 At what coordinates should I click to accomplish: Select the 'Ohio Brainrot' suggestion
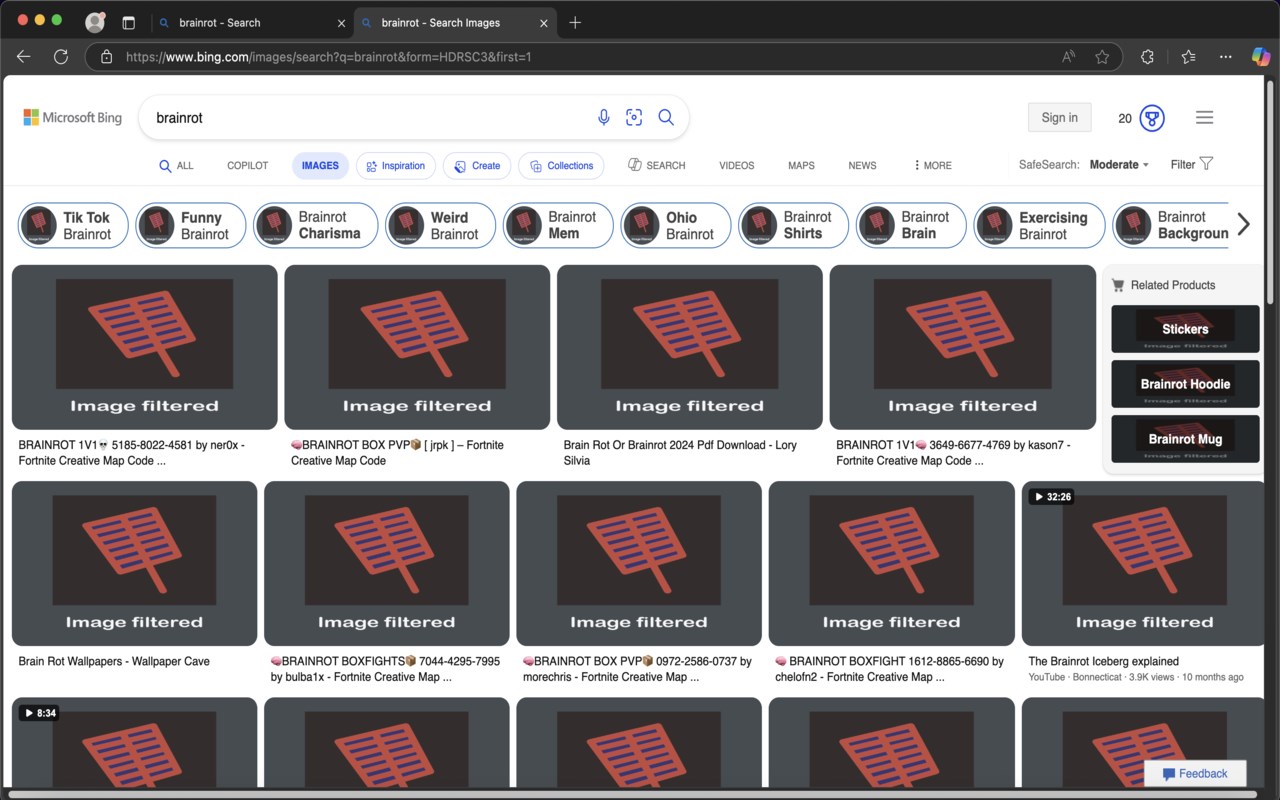[x=677, y=225]
